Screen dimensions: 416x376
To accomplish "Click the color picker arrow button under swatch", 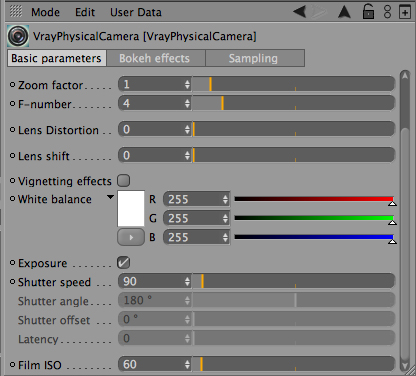I will (131, 237).
